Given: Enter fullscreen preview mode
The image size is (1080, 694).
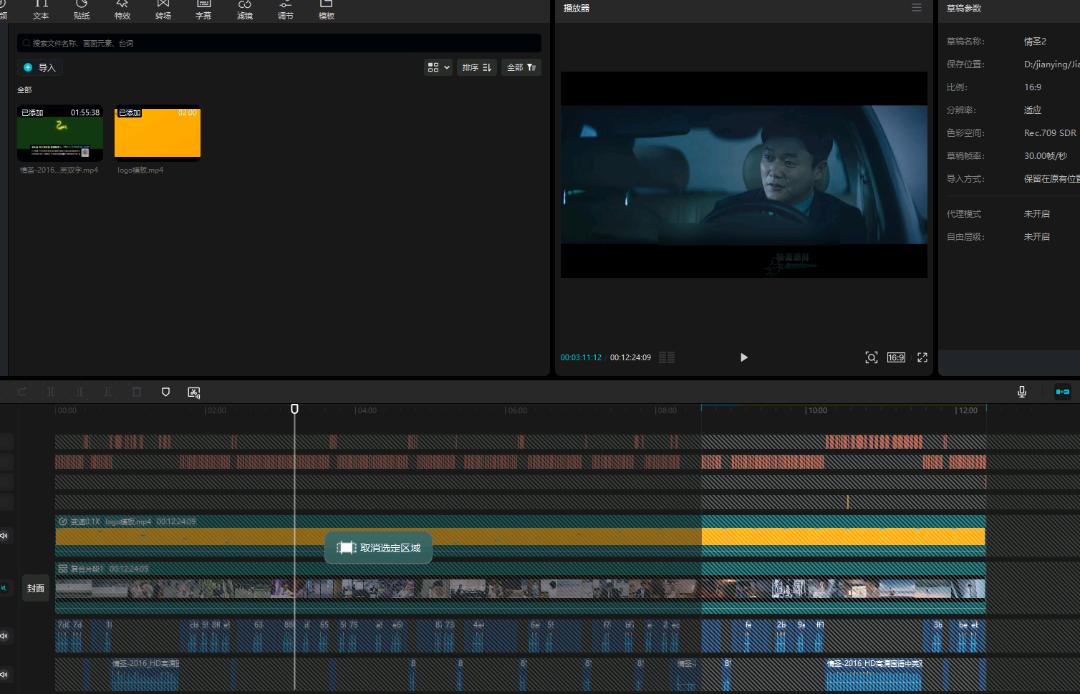Looking at the screenshot, I should [x=922, y=357].
